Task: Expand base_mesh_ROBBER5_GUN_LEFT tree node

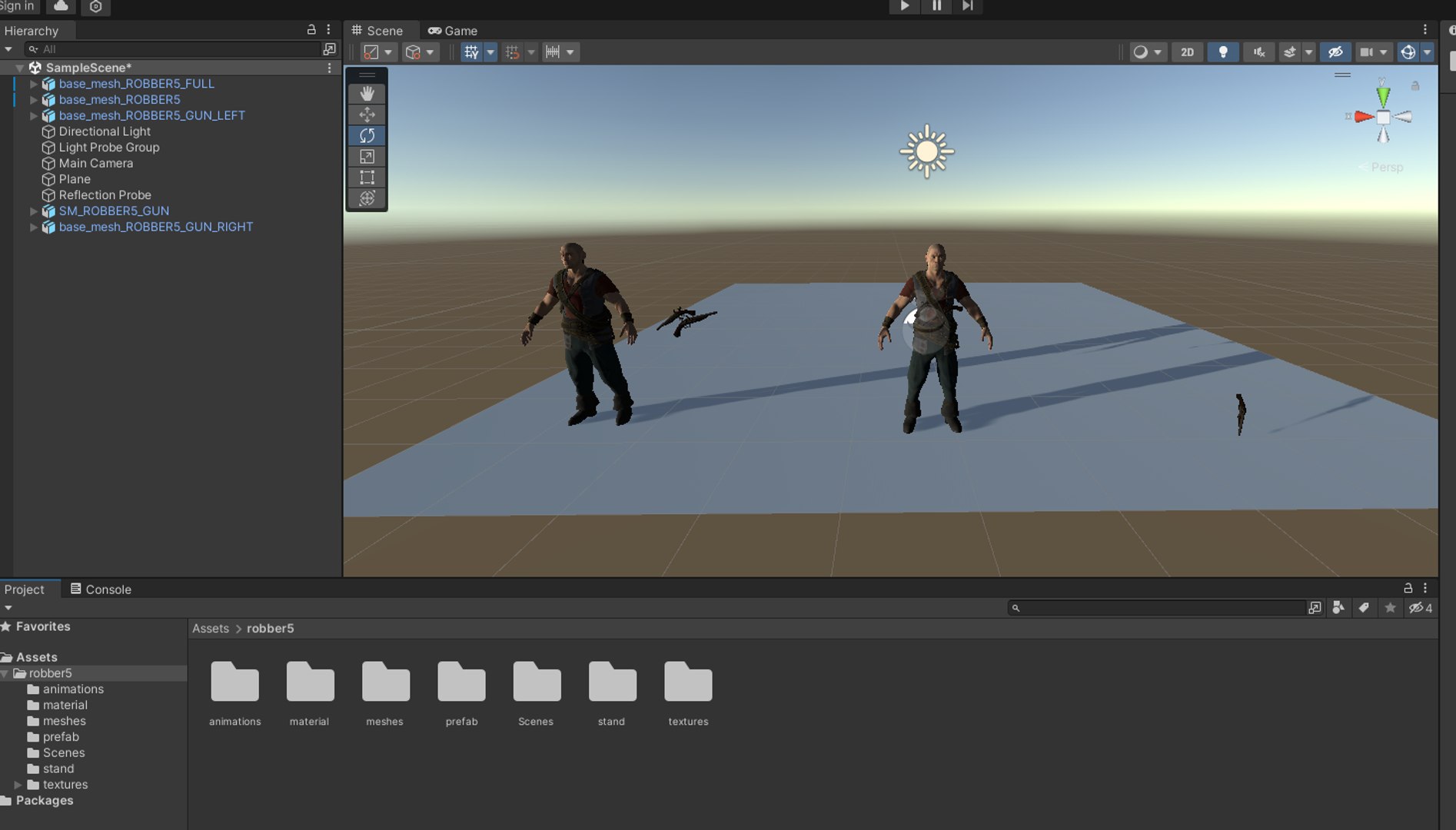Action: click(x=33, y=115)
